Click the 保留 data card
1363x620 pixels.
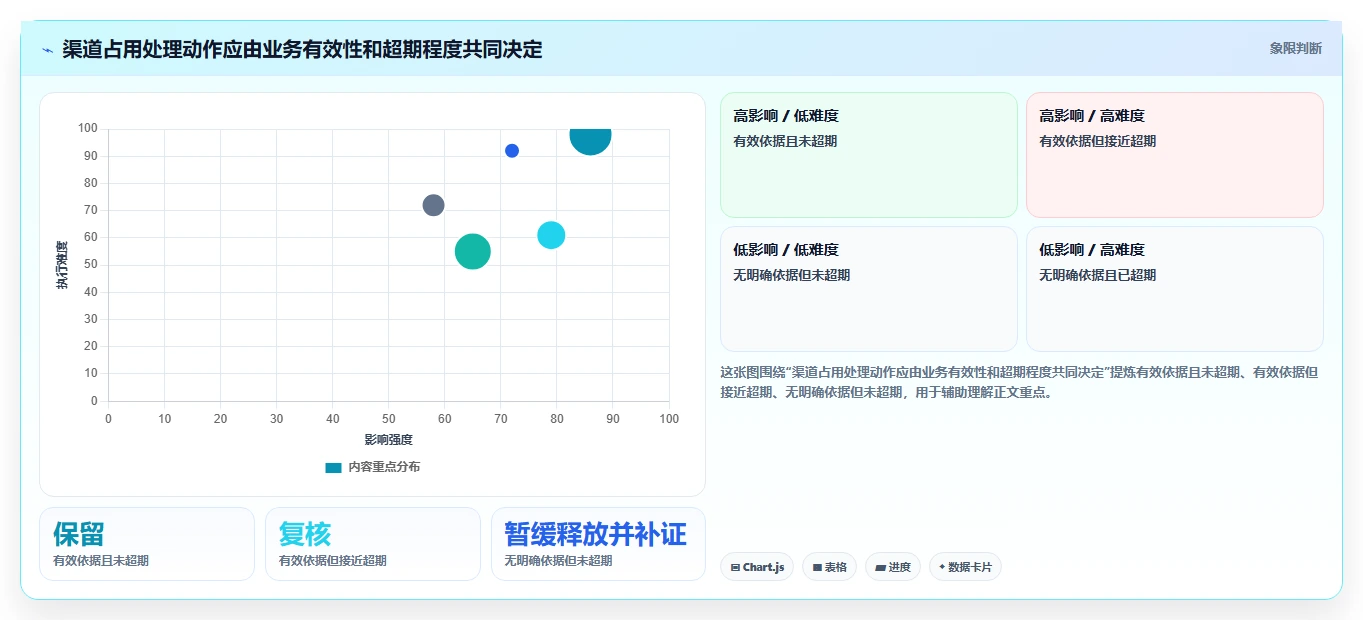tap(147, 544)
